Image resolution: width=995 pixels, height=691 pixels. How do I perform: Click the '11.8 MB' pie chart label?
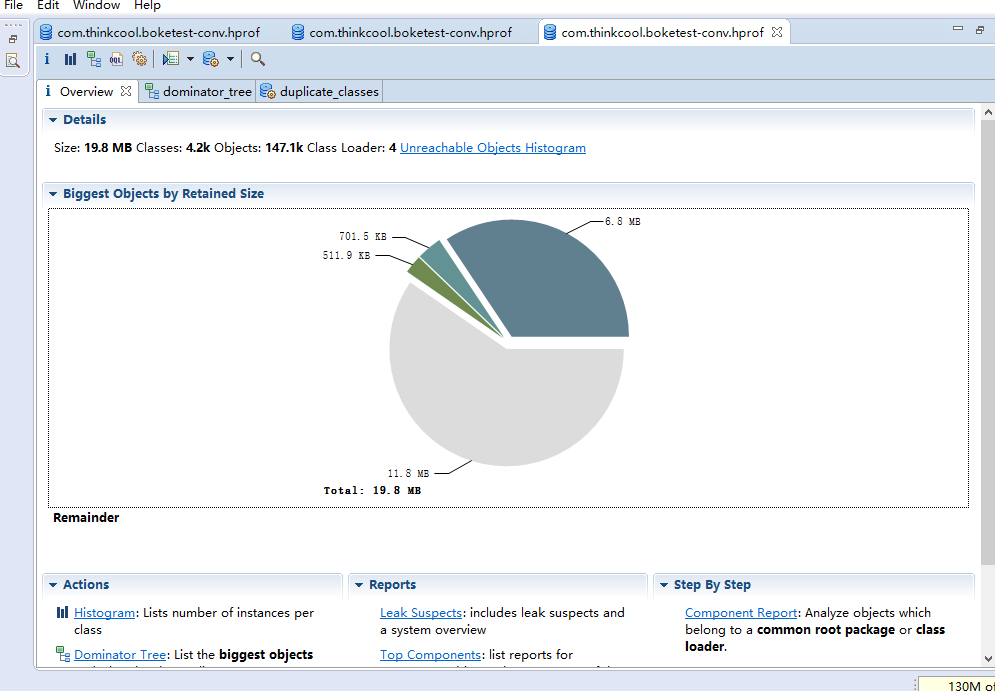(x=409, y=473)
